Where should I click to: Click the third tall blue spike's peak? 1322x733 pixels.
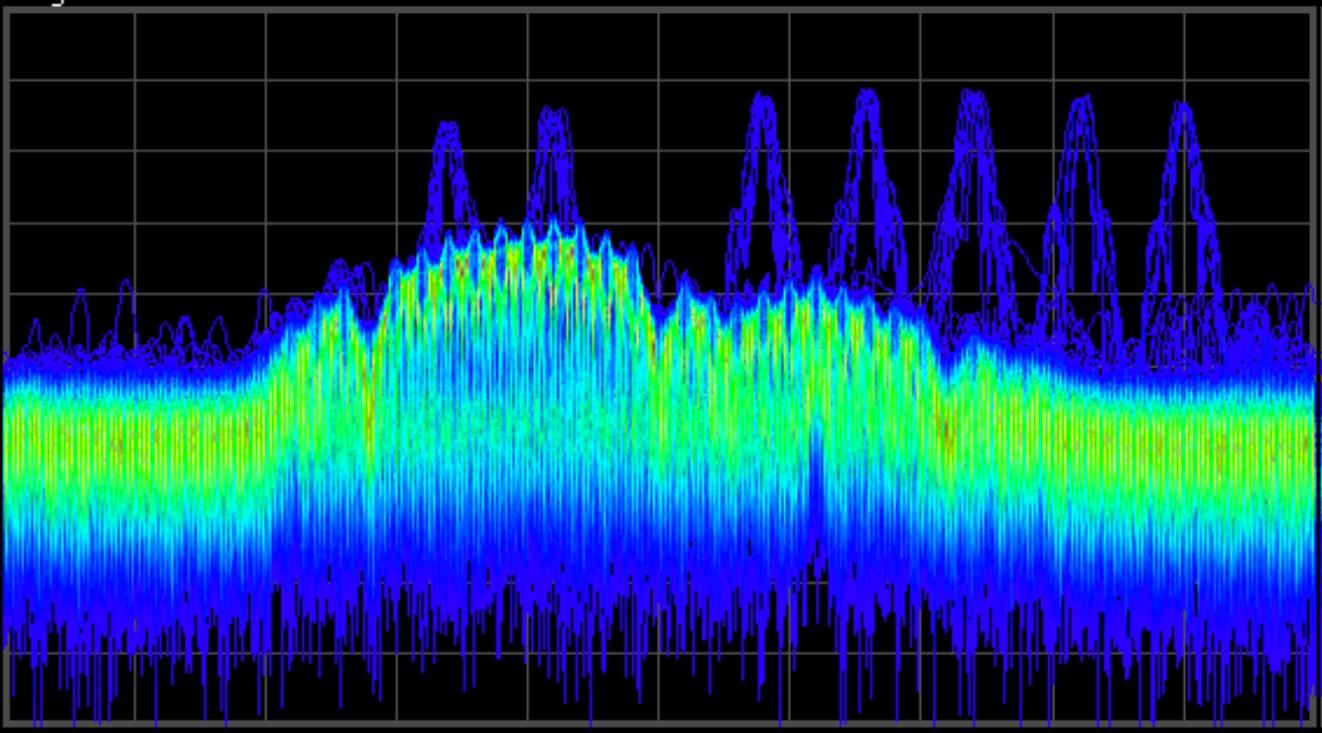click(764, 100)
